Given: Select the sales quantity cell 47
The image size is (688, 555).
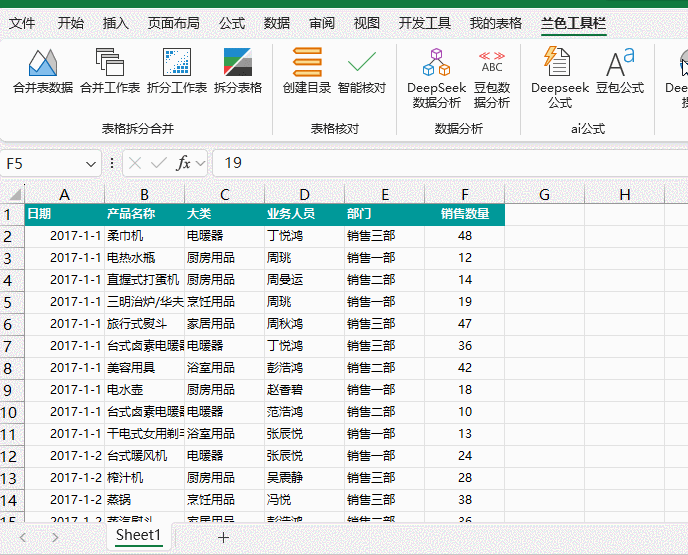Looking at the screenshot, I should [x=465, y=324].
